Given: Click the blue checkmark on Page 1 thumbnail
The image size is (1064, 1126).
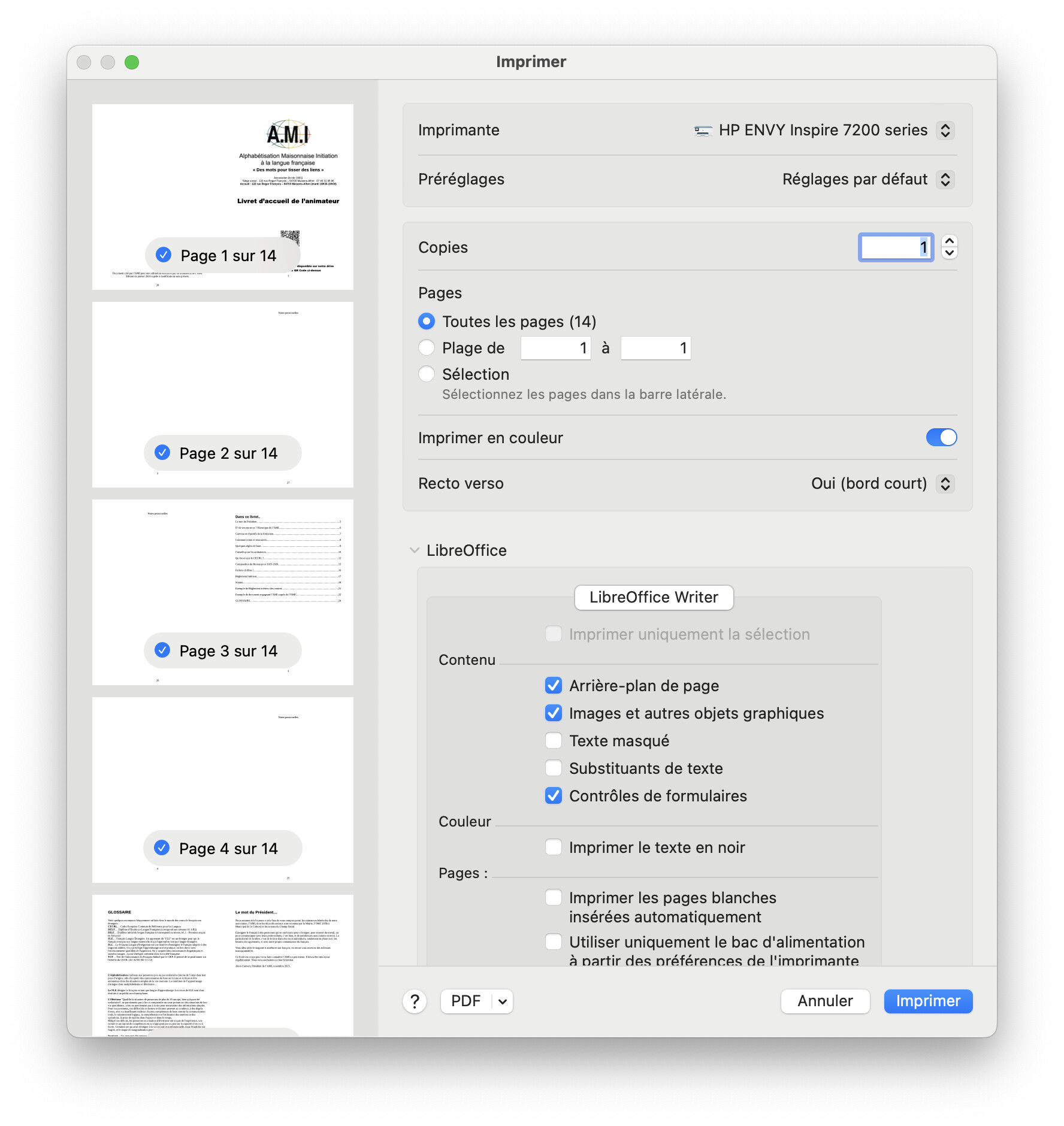Looking at the screenshot, I should [x=164, y=255].
